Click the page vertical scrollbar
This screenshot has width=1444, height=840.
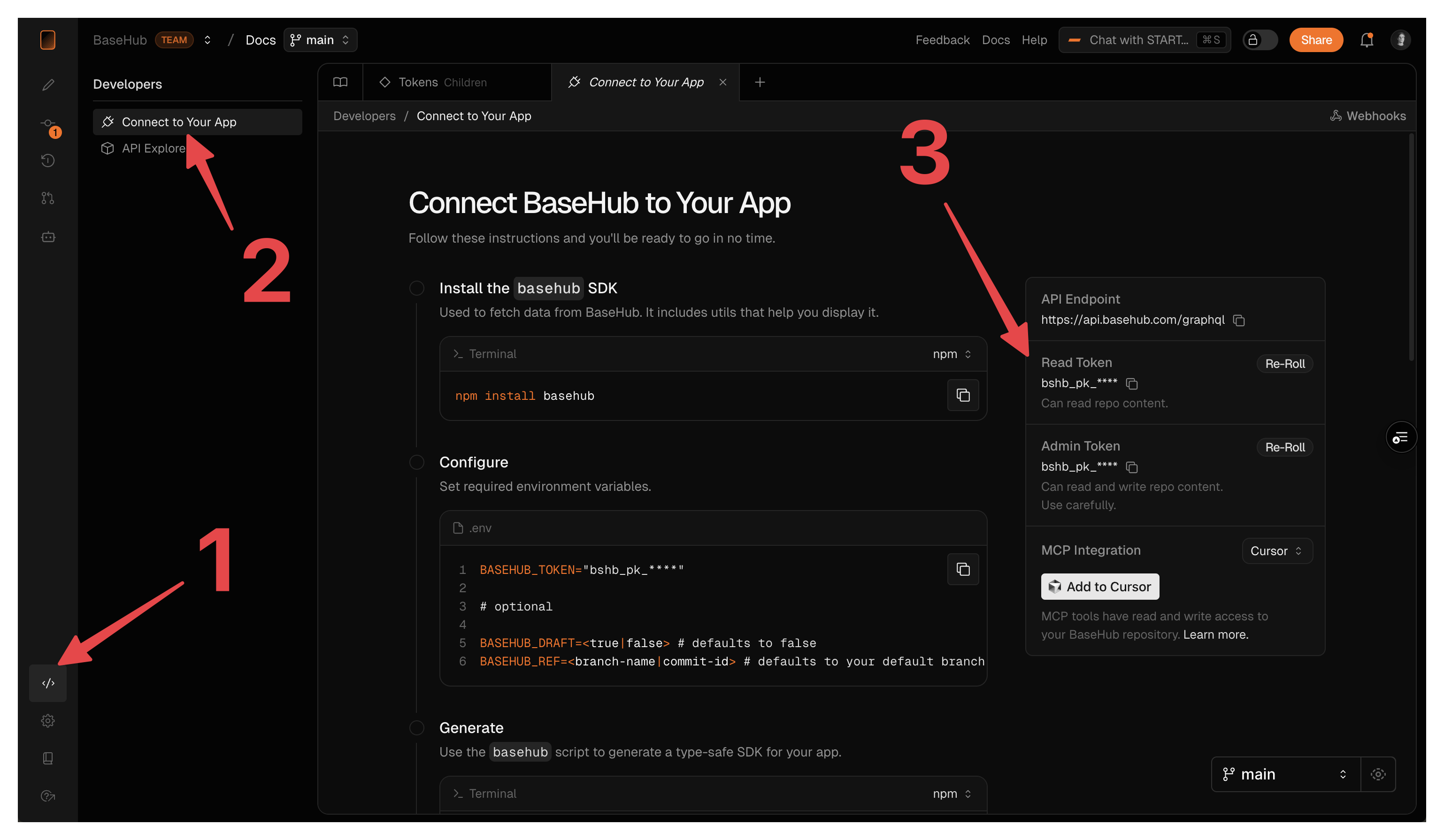tap(1411, 247)
